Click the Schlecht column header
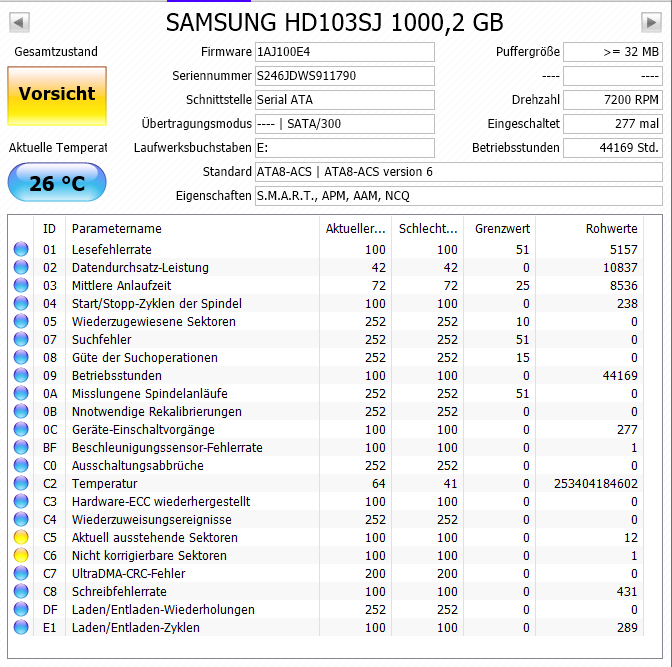The height and width of the screenshot is (667, 672). click(x=427, y=228)
